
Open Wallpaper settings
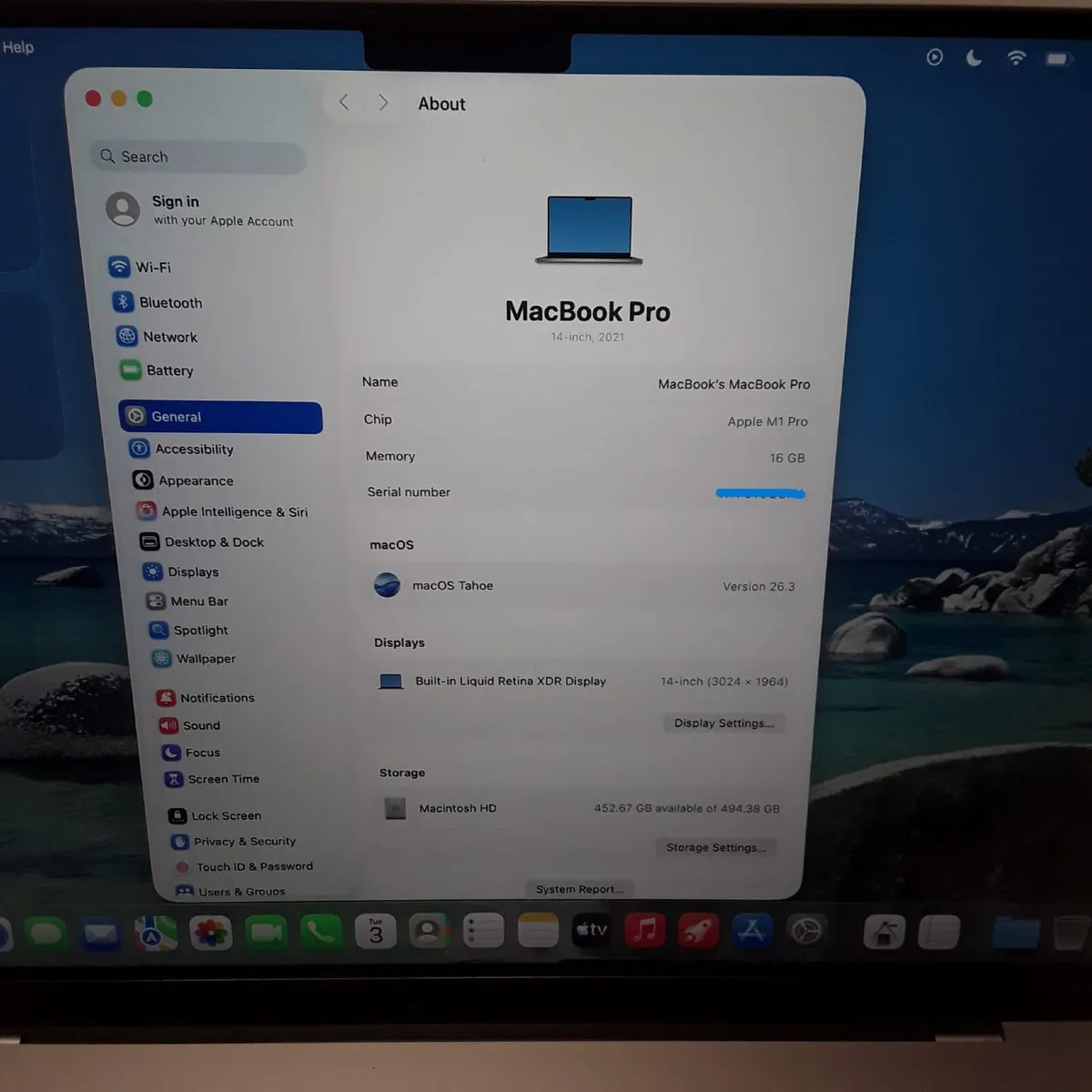coord(205,658)
